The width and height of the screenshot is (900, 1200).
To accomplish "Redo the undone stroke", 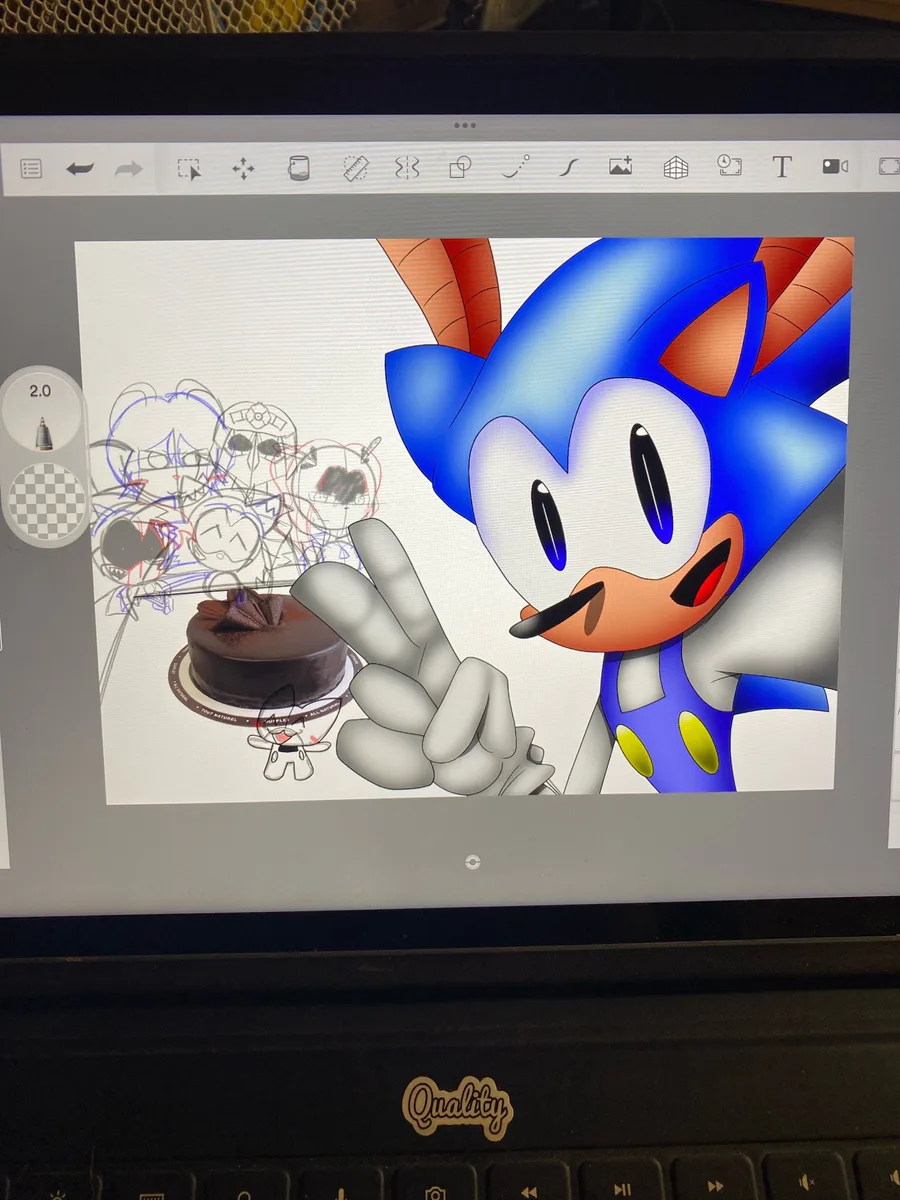I will click(x=128, y=169).
